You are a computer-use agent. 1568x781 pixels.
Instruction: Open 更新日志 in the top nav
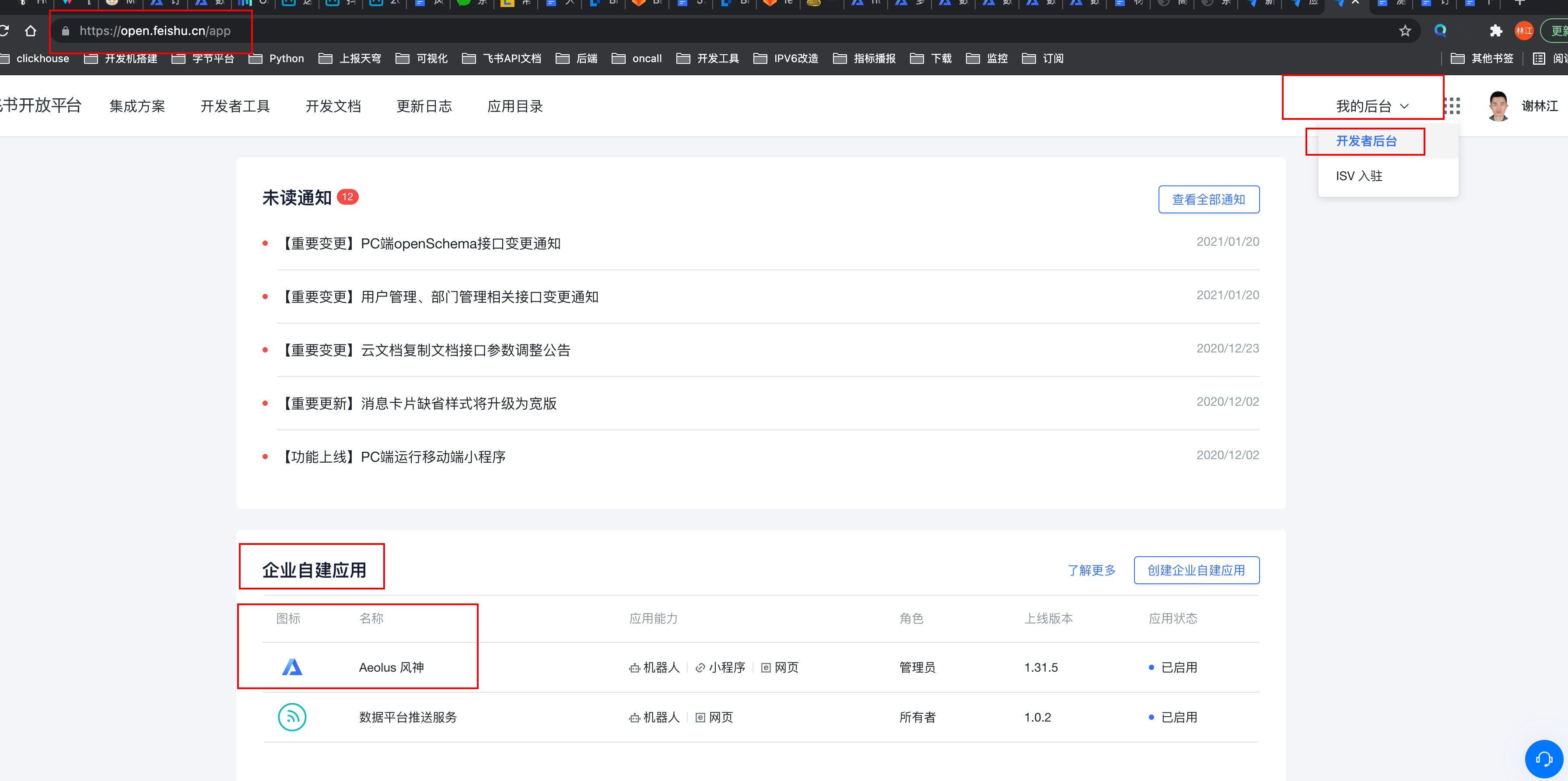(424, 106)
